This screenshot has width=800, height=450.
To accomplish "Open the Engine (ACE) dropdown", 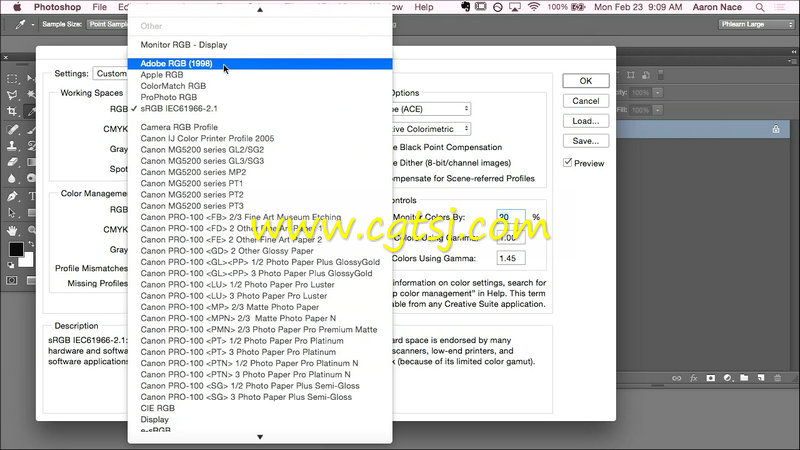I will (432, 109).
